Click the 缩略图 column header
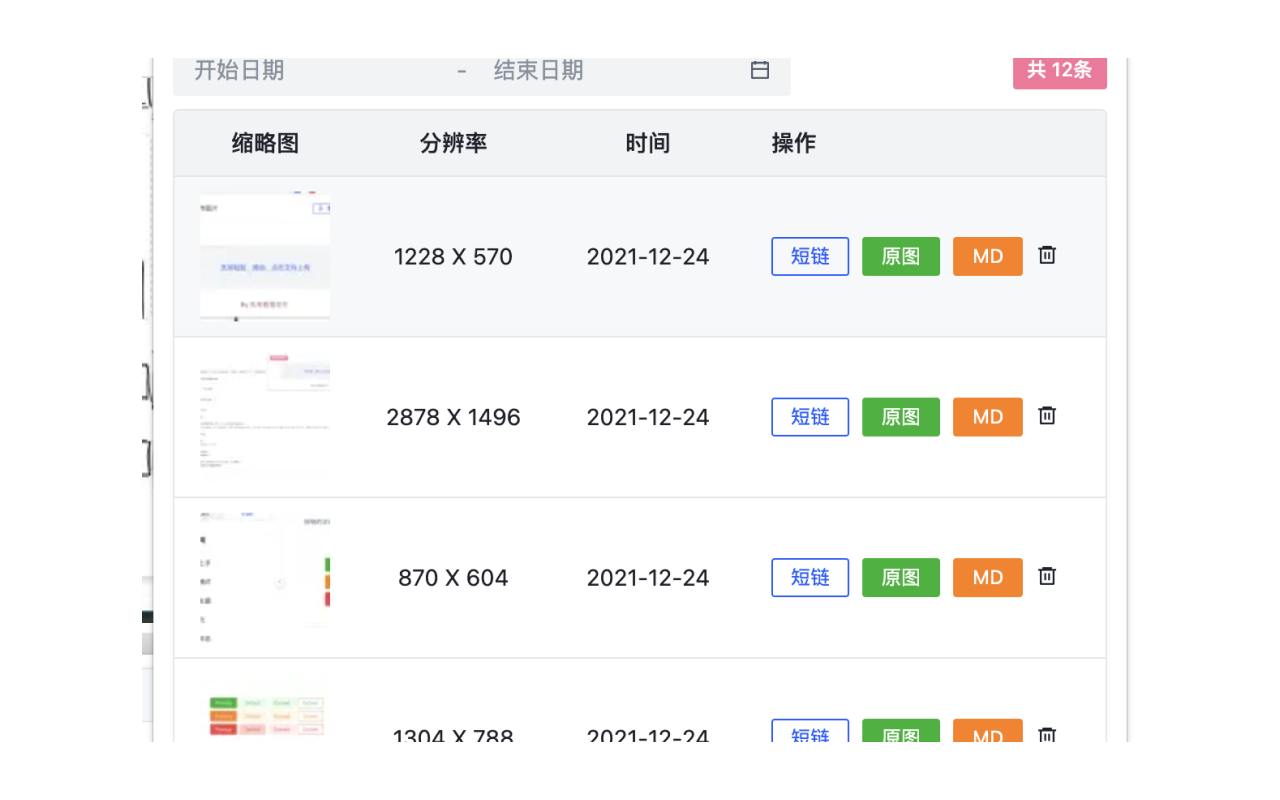This screenshot has height=800, width=1280. click(x=265, y=143)
